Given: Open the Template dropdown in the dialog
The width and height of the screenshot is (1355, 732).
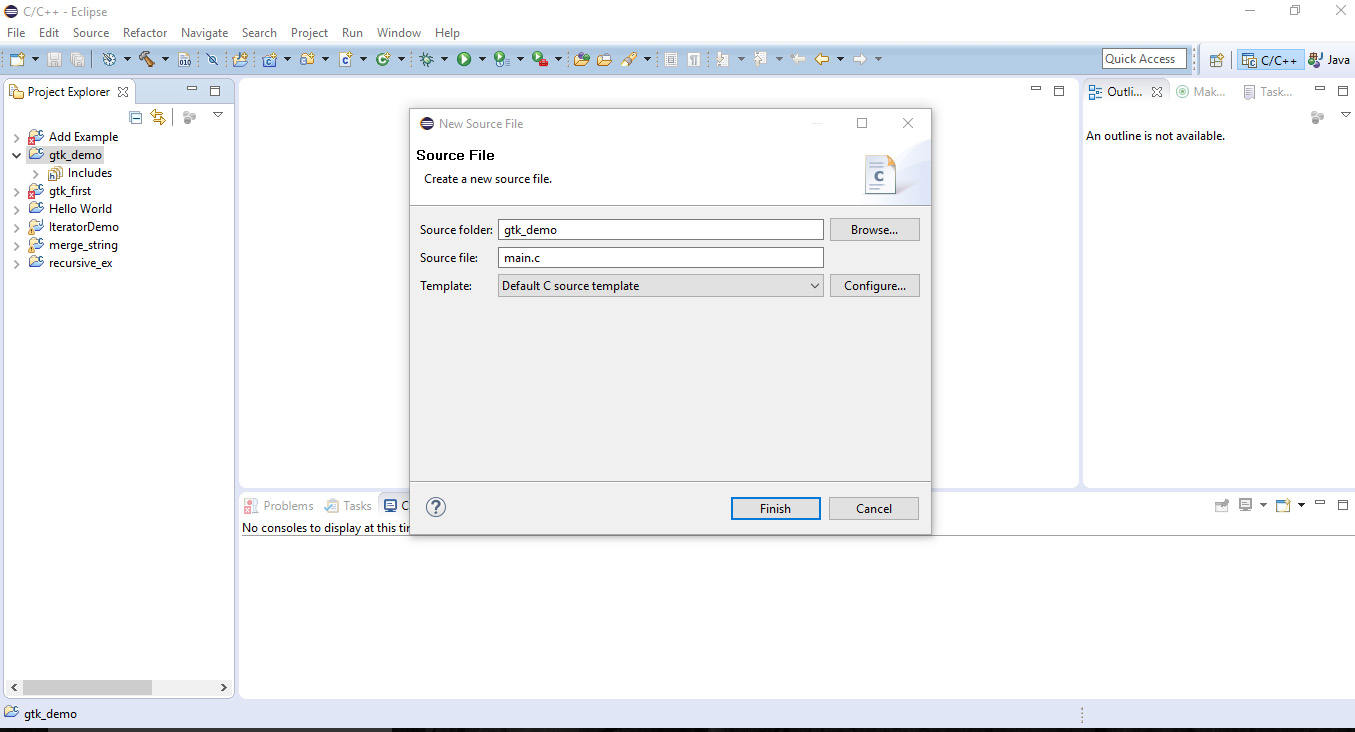Looking at the screenshot, I should point(814,285).
